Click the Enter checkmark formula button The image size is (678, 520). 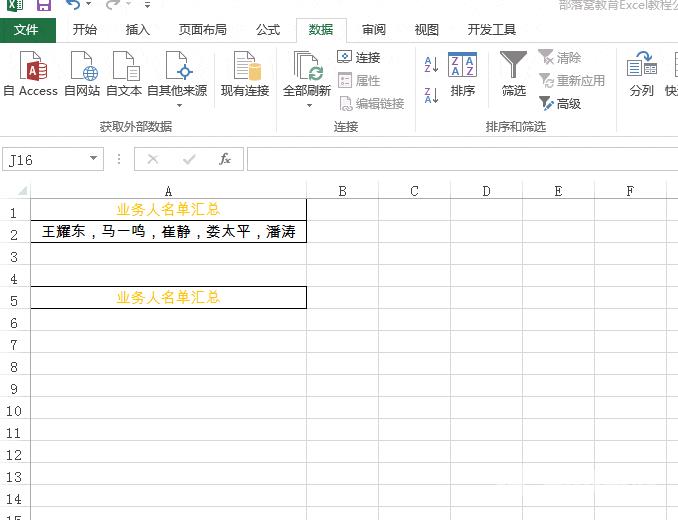pyautogui.click(x=189, y=159)
